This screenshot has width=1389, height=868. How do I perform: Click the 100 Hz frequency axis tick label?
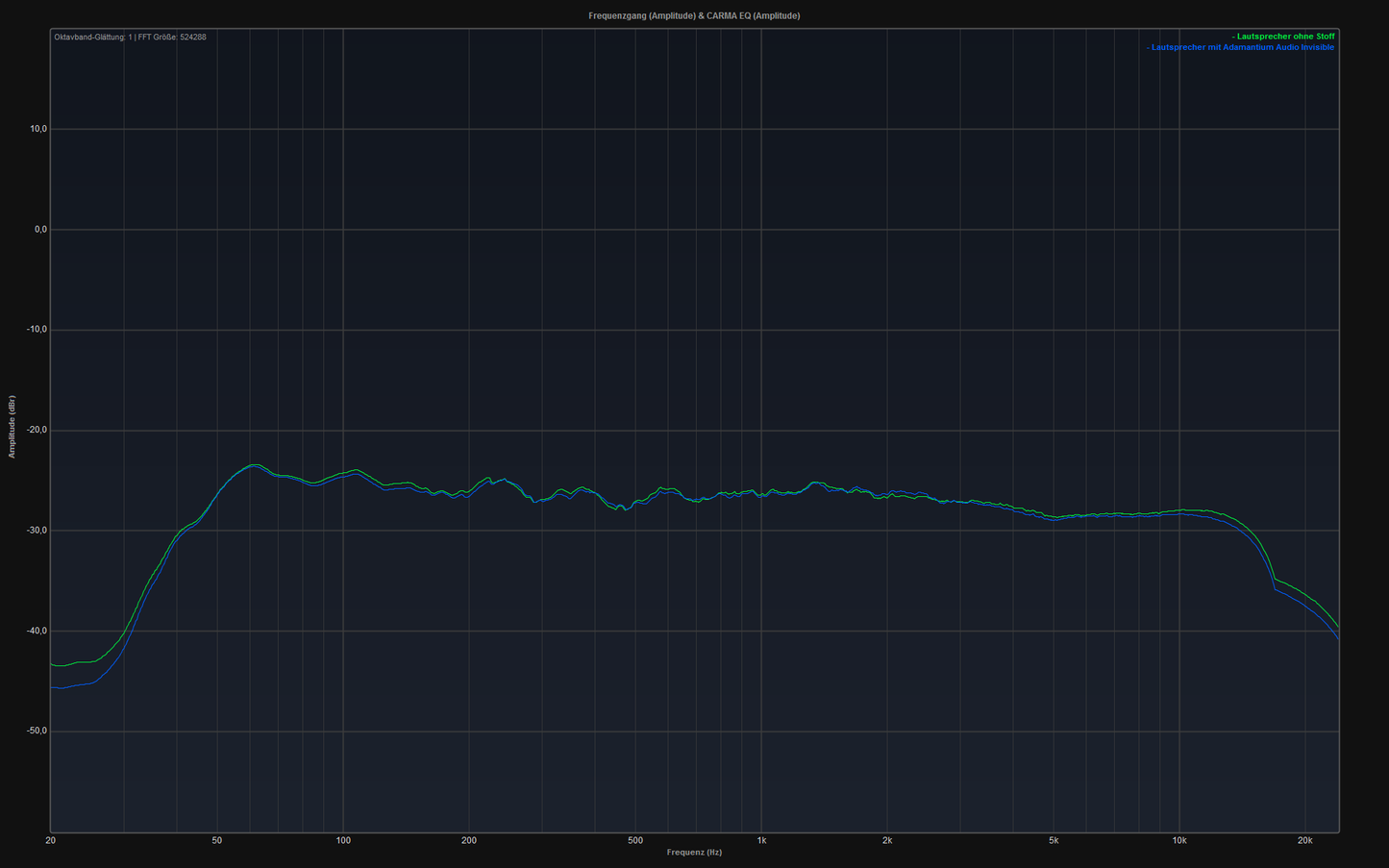[x=343, y=840]
